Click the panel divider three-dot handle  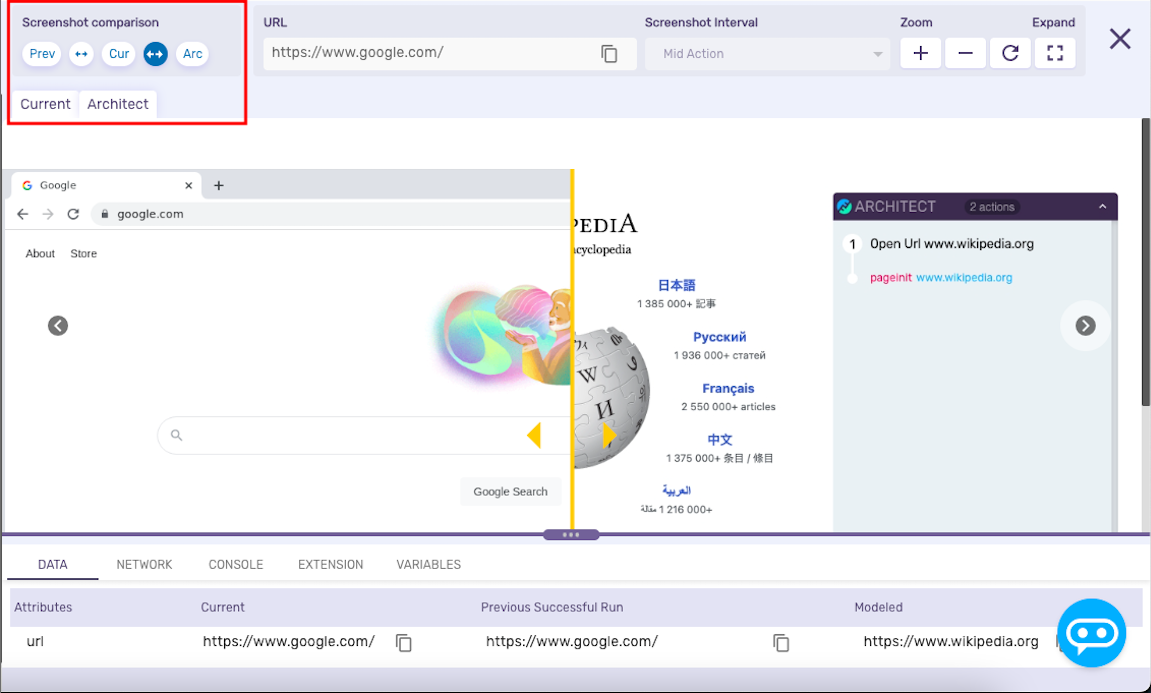(x=571, y=534)
